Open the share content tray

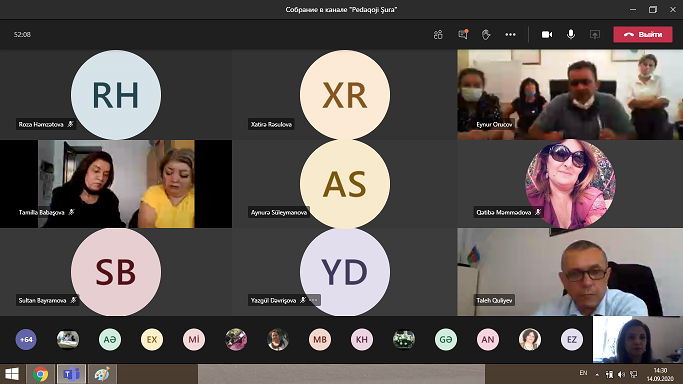click(595, 34)
